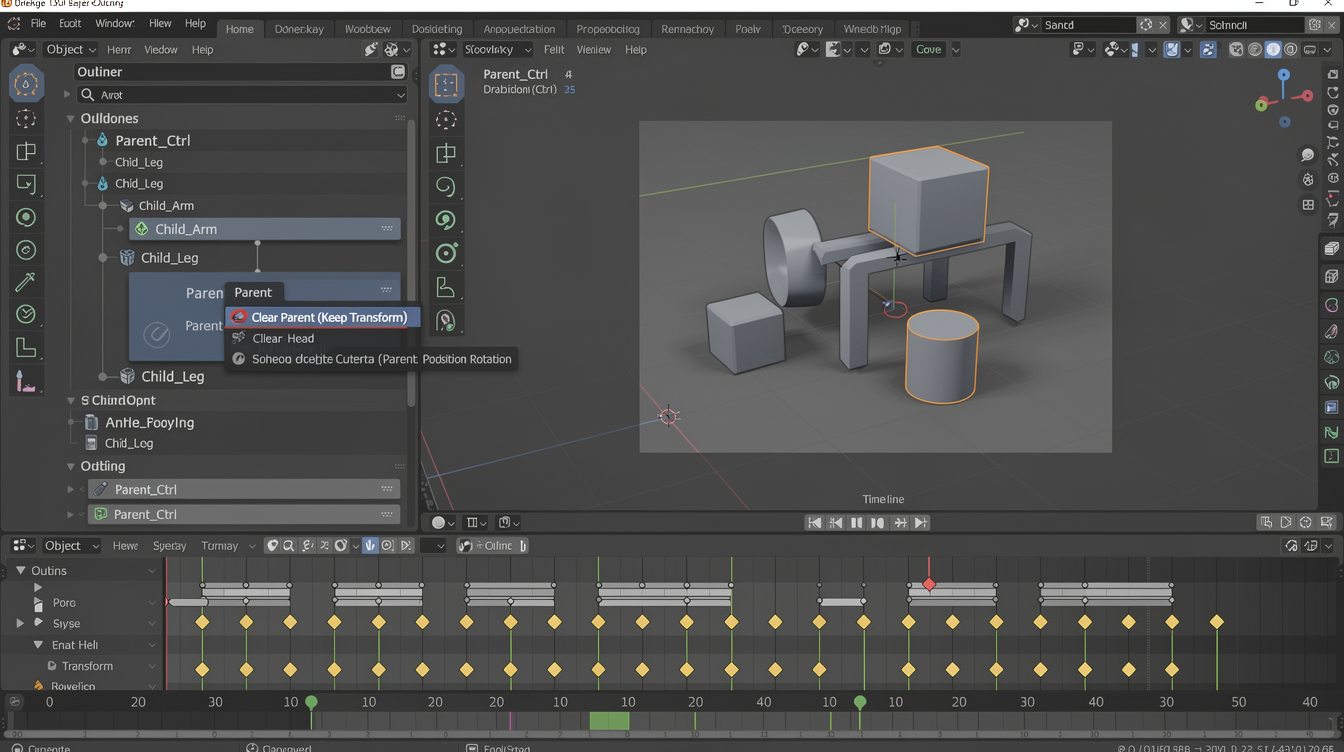Click the red clear parent icon
Image resolution: width=1344 pixels, height=752 pixels.
pos(239,317)
